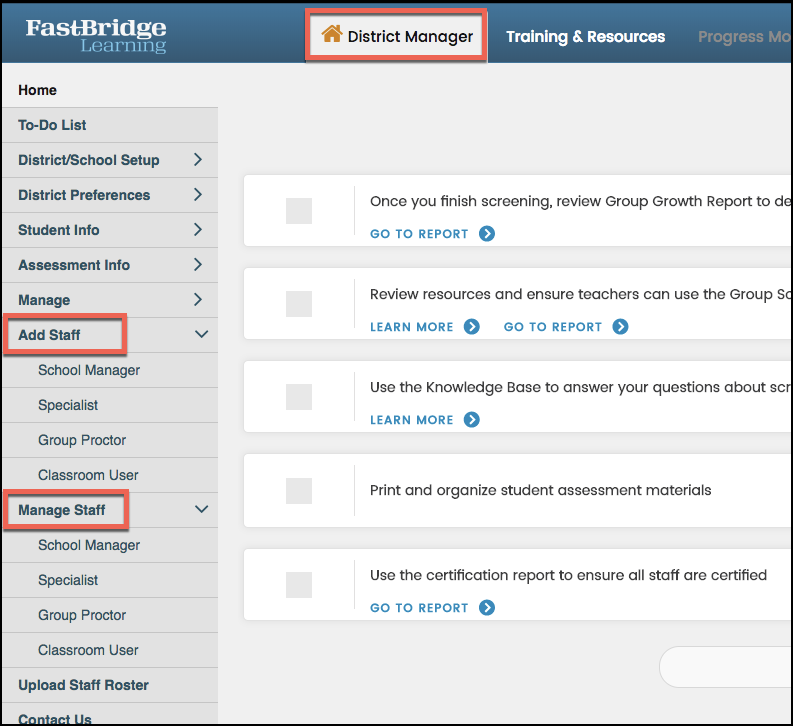
Task: Select Specialist under Manage Staff
Action: (x=68, y=580)
